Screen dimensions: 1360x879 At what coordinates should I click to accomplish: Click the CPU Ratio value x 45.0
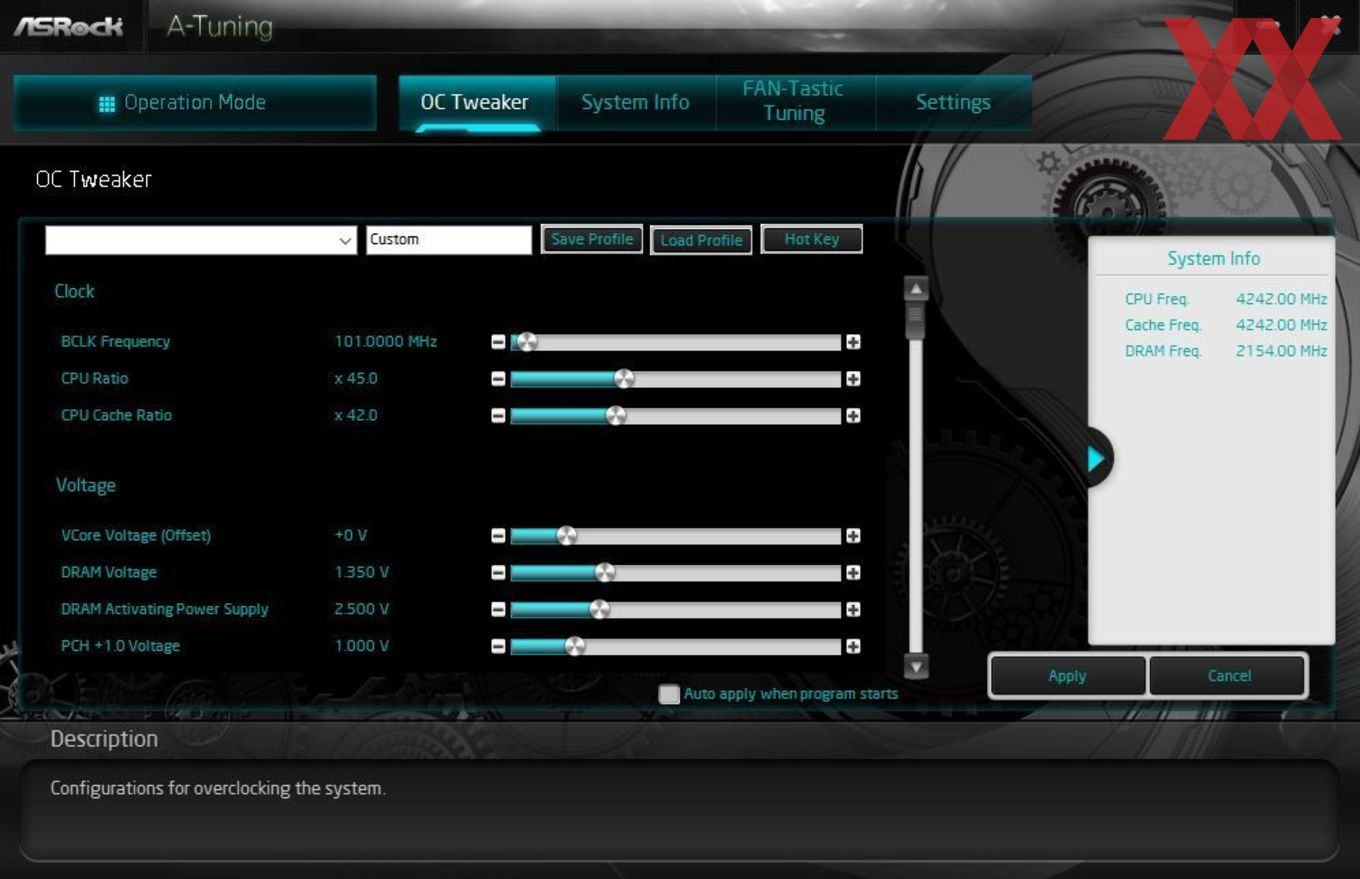point(356,379)
